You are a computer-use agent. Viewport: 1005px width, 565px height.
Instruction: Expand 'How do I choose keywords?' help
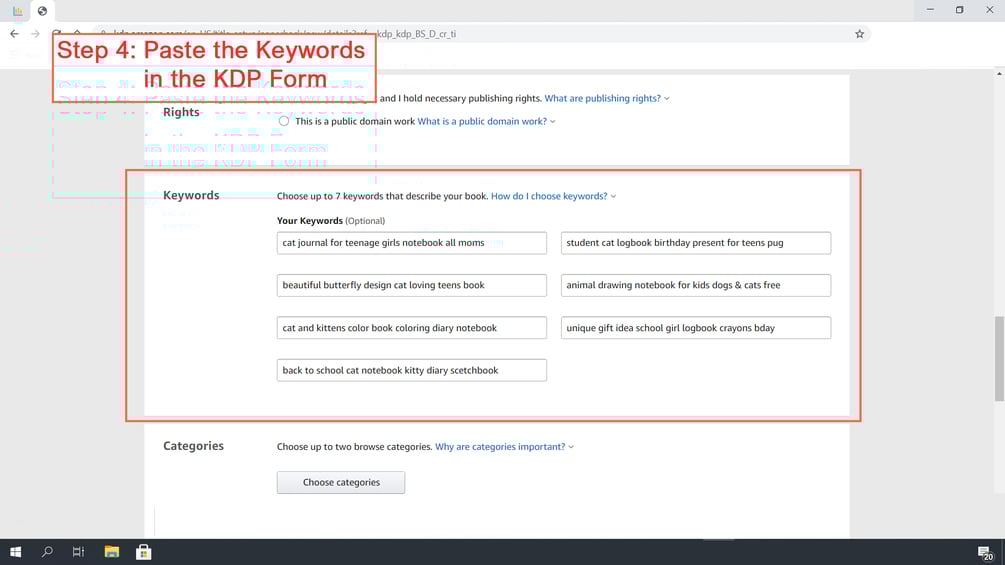pyautogui.click(x=552, y=196)
